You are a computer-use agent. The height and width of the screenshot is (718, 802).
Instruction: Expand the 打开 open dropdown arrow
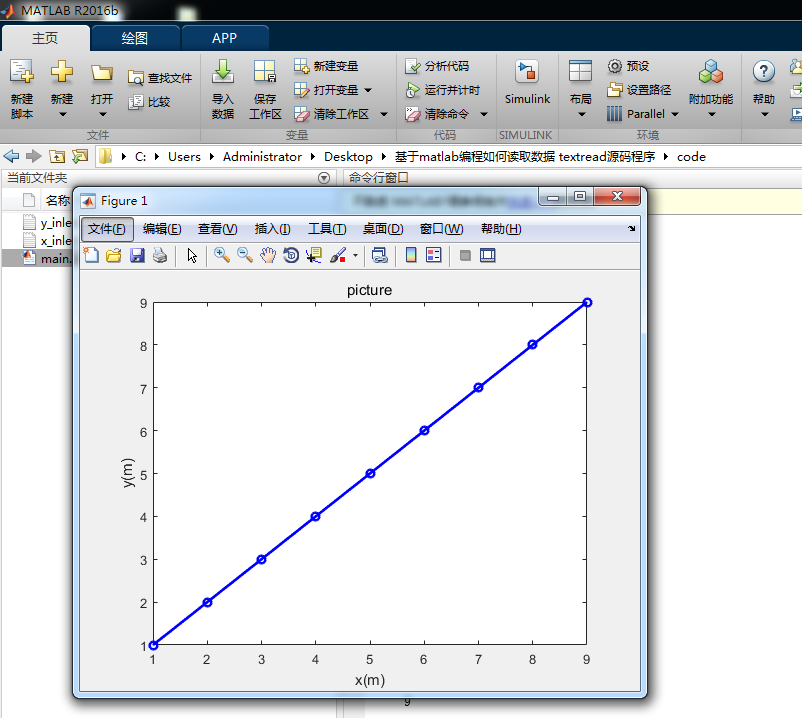coord(102,114)
